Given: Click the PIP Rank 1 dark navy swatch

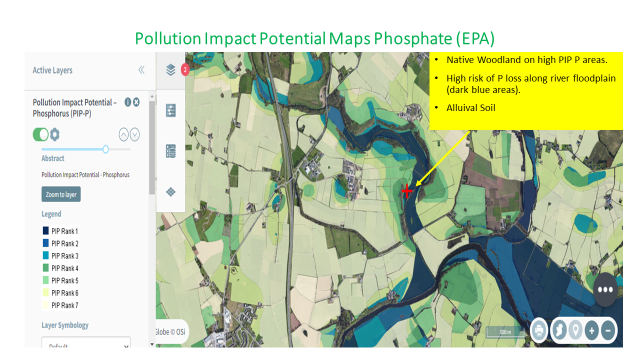Looking at the screenshot, I should pyautogui.click(x=46, y=231).
